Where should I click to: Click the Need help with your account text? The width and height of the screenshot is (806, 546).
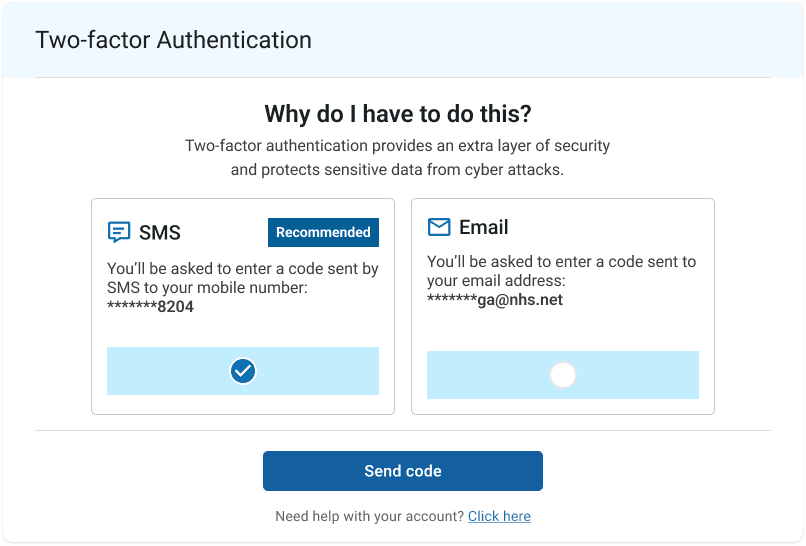[x=370, y=516]
